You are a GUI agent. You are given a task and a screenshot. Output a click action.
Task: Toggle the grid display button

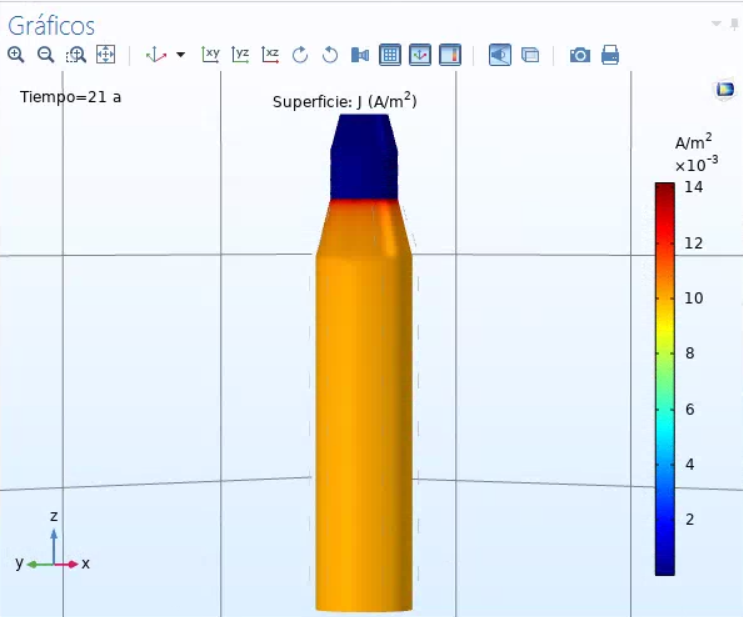(390, 55)
